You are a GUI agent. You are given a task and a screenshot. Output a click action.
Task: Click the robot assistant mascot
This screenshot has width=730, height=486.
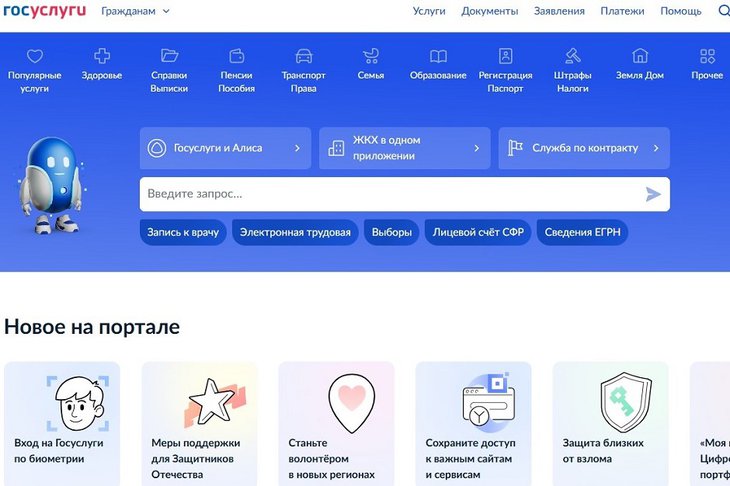(52, 185)
